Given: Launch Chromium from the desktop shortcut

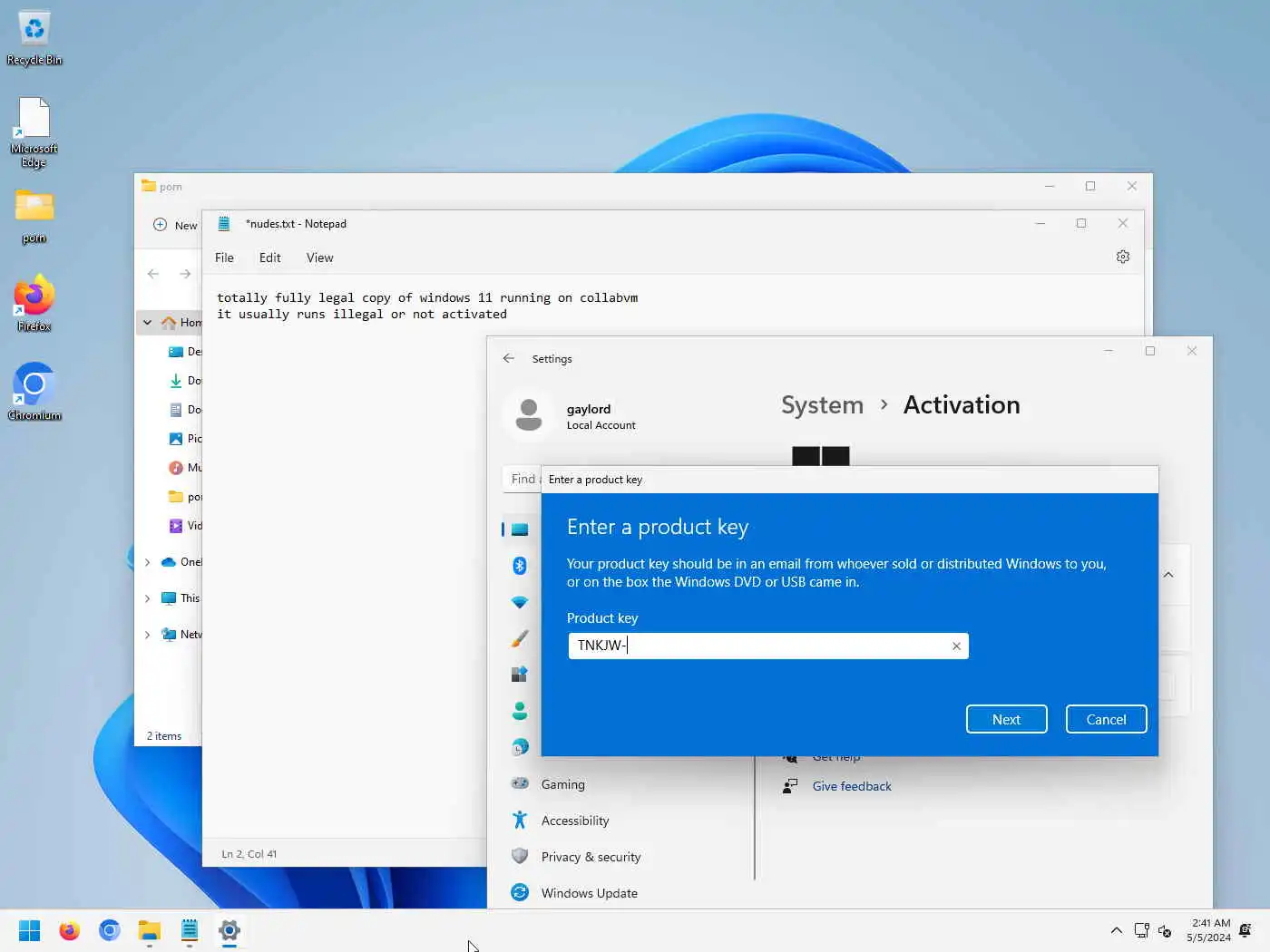Looking at the screenshot, I should click(x=34, y=392).
